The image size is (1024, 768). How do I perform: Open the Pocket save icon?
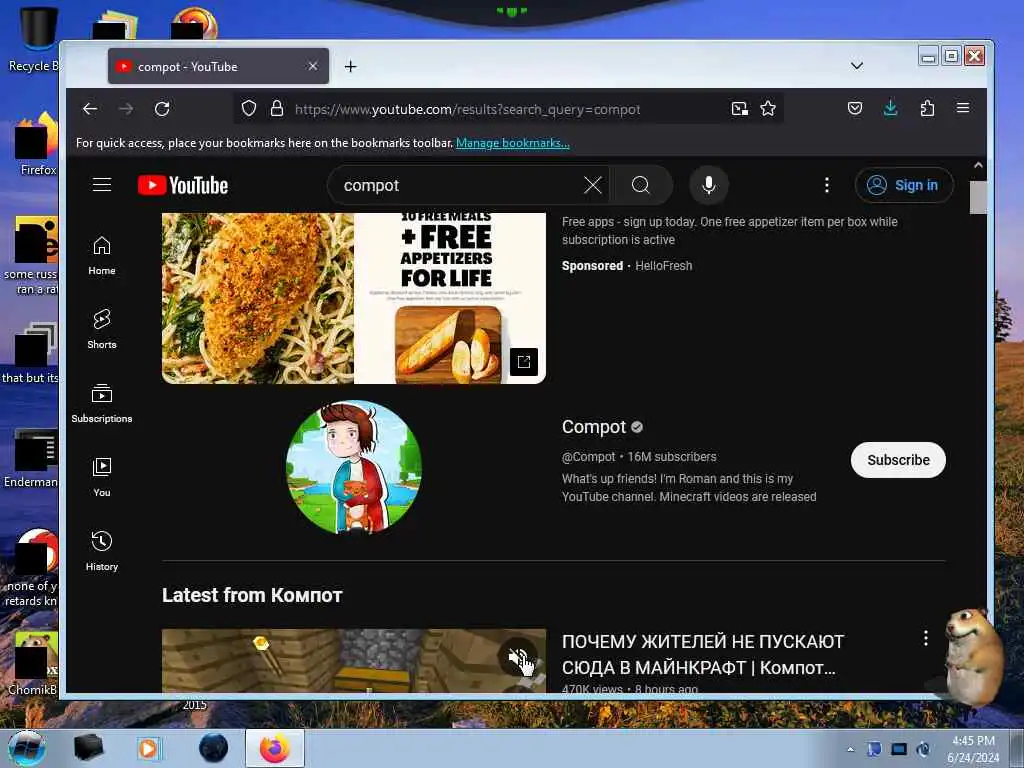pyautogui.click(x=855, y=108)
